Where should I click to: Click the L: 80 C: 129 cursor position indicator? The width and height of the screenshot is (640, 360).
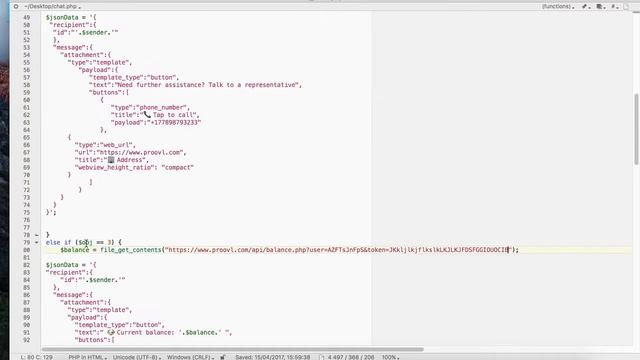36,357
